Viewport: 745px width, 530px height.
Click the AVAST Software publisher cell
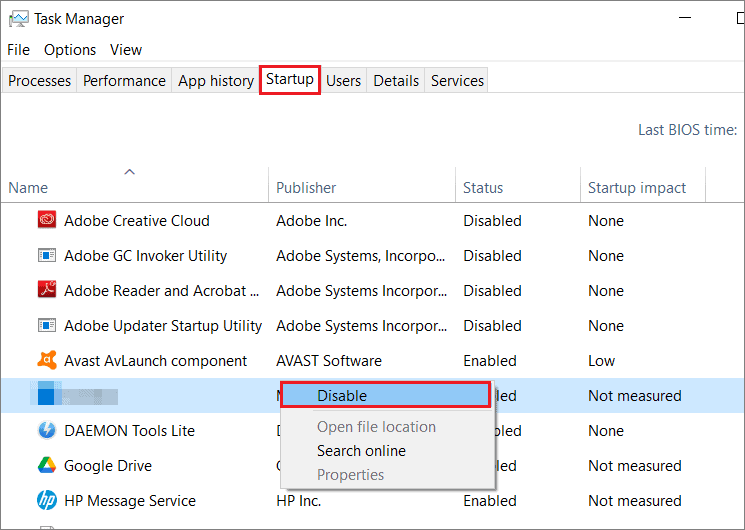coord(329,361)
